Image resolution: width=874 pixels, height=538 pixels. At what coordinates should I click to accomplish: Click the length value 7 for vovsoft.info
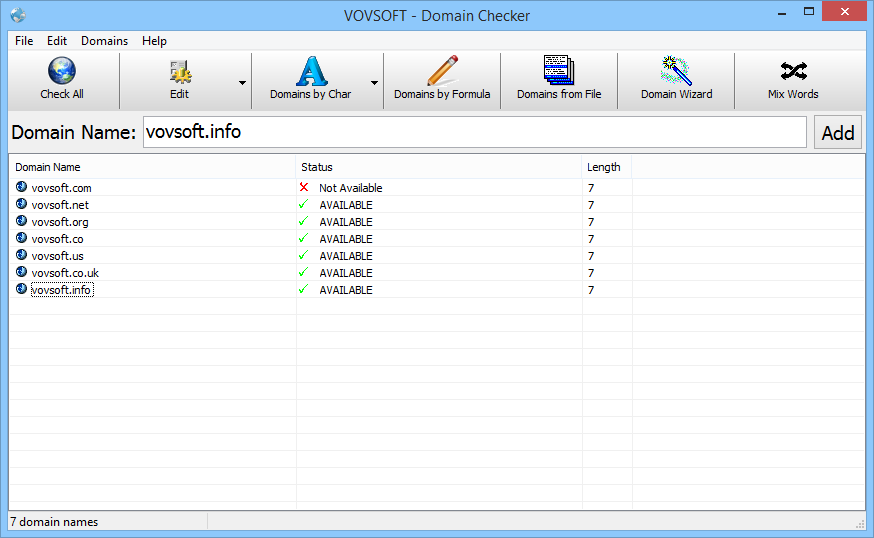coord(591,290)
